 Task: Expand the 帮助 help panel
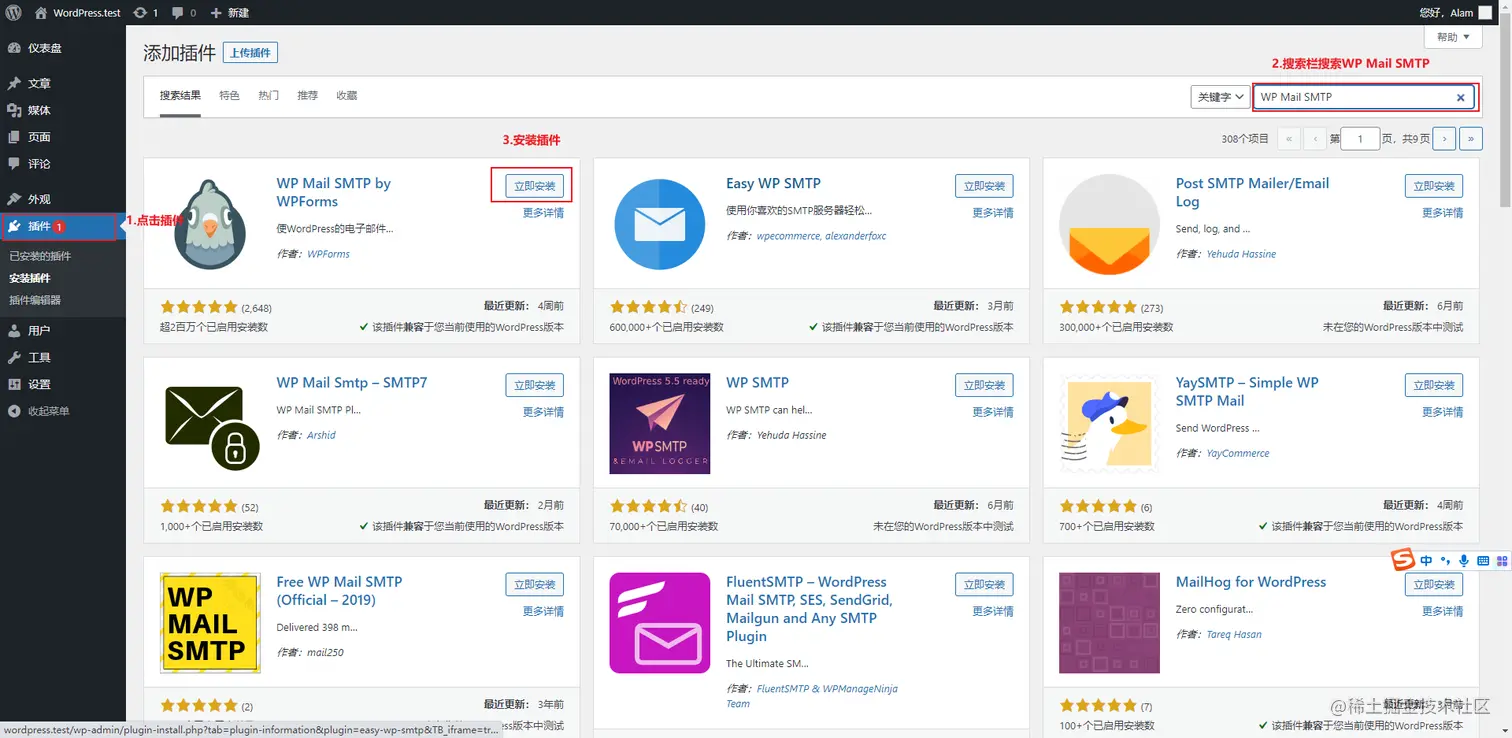pos(1453,37)
